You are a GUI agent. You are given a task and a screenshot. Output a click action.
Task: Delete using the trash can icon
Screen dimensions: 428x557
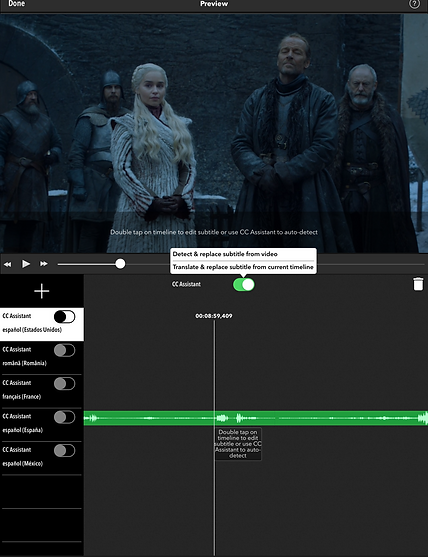coord(418,284)
